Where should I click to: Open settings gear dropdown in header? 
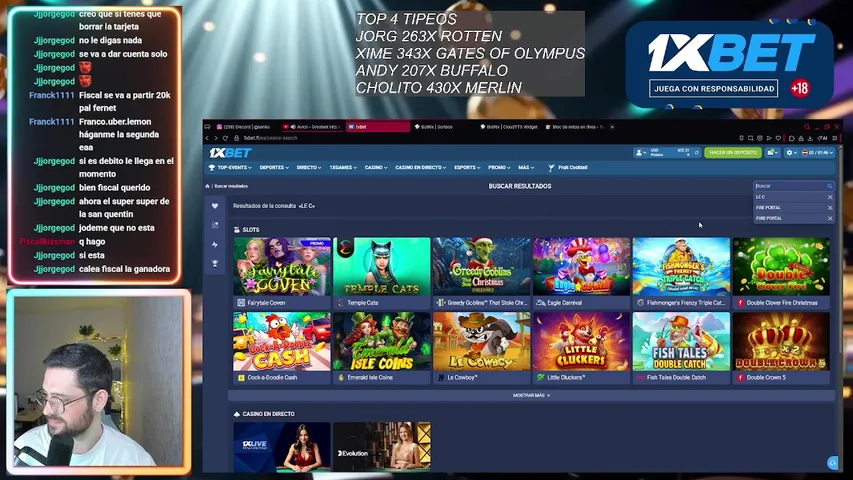coord(791,153)
